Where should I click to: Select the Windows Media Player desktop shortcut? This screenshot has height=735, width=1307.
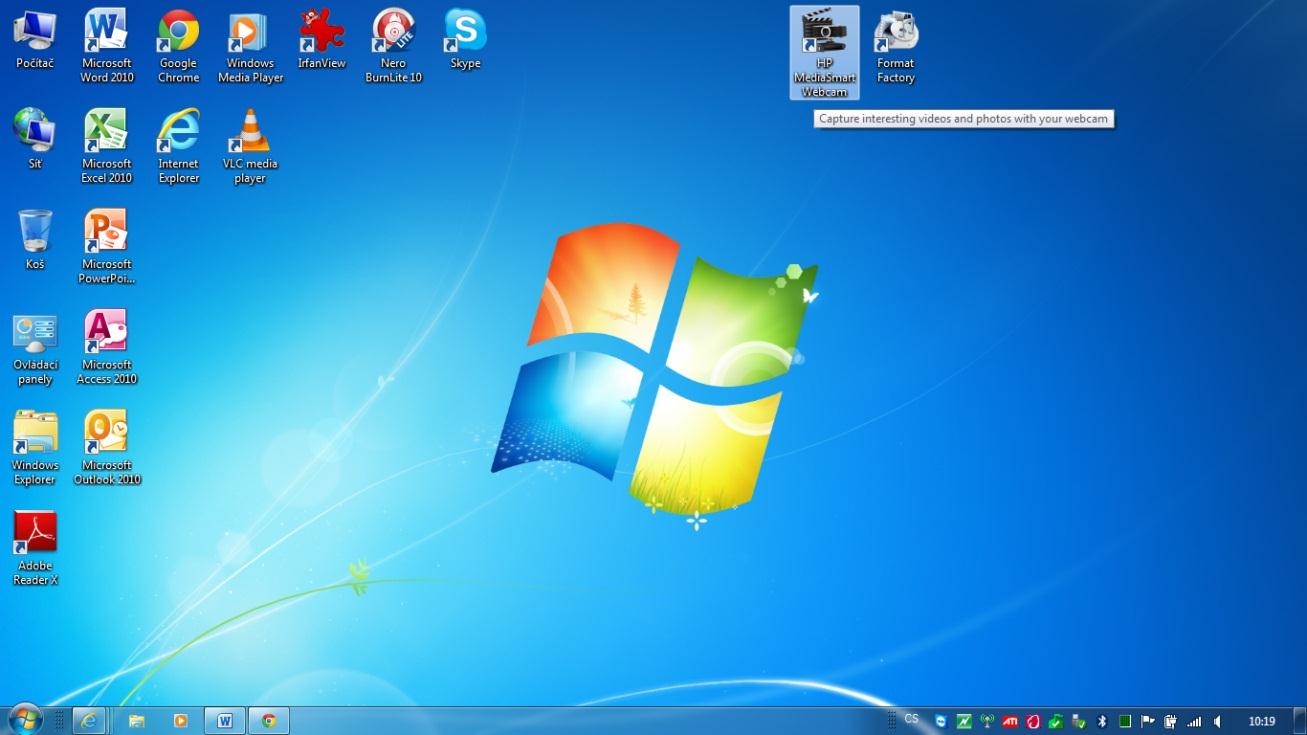[250, 46]
